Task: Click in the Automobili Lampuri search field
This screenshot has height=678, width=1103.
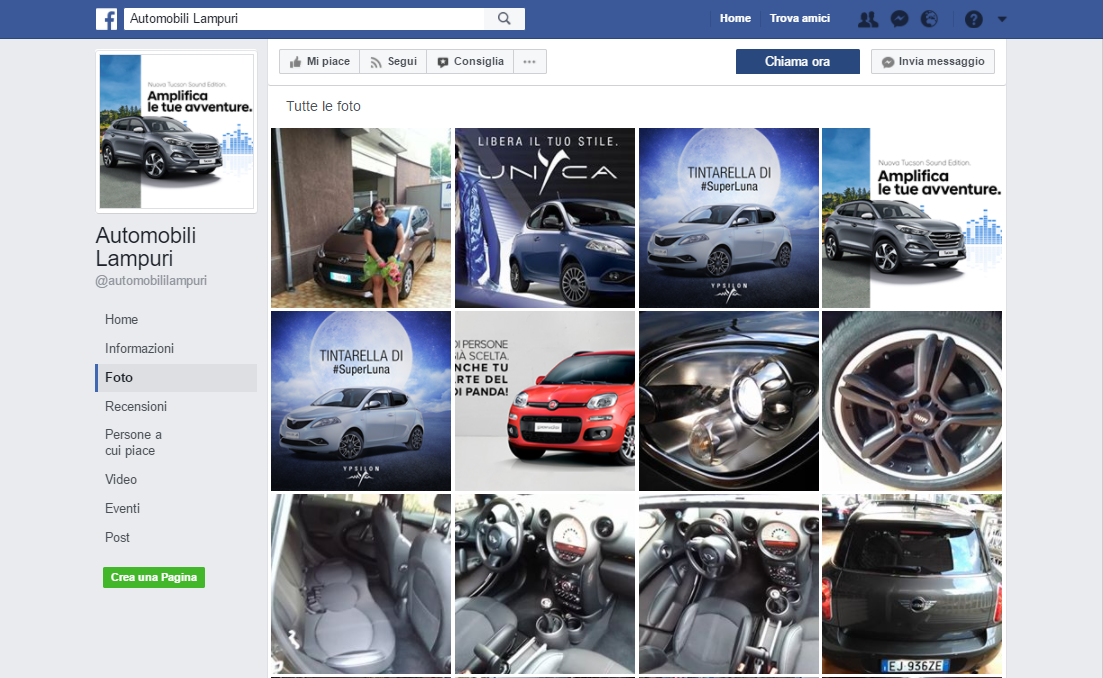Action: (x=304, y=19)
